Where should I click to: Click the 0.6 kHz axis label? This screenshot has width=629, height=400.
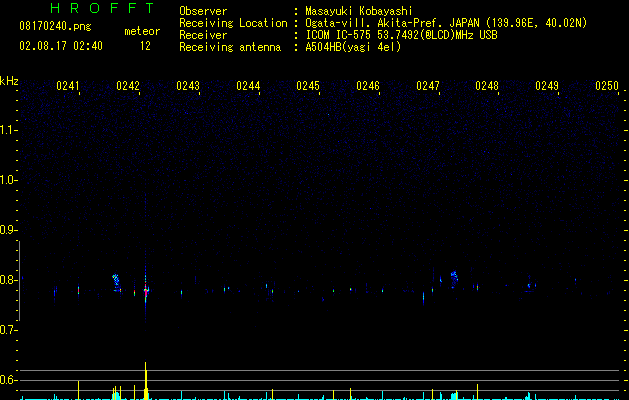(8, 380)
